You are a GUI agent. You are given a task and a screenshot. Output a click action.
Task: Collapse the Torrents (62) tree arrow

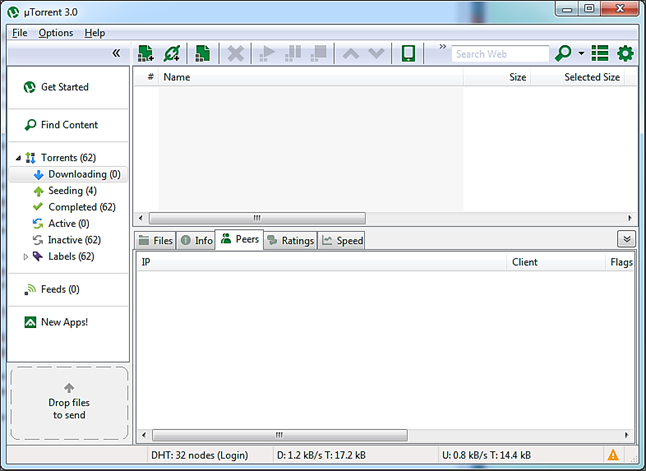[18, 158]
